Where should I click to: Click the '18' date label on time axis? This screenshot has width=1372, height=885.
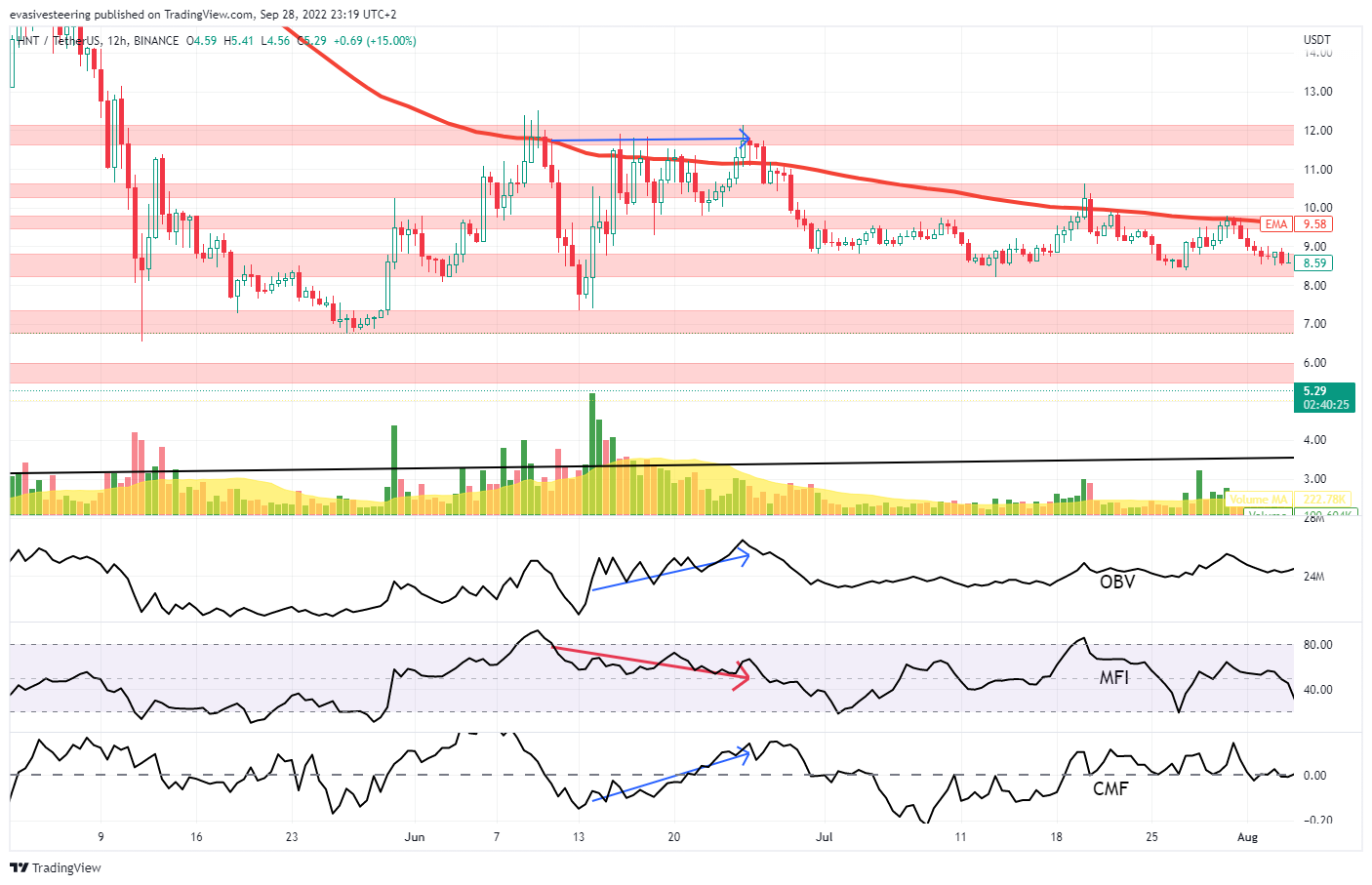(1056, 837)
